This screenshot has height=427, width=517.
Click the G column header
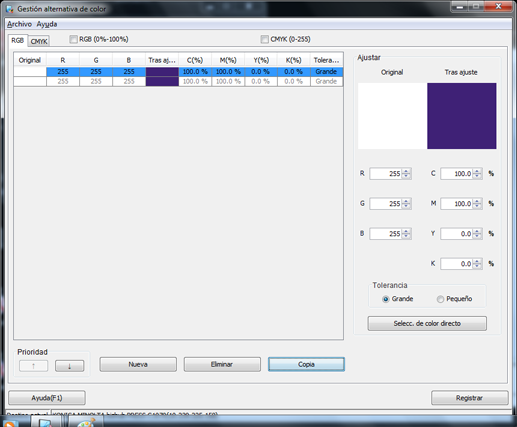(x=96, y=60)
